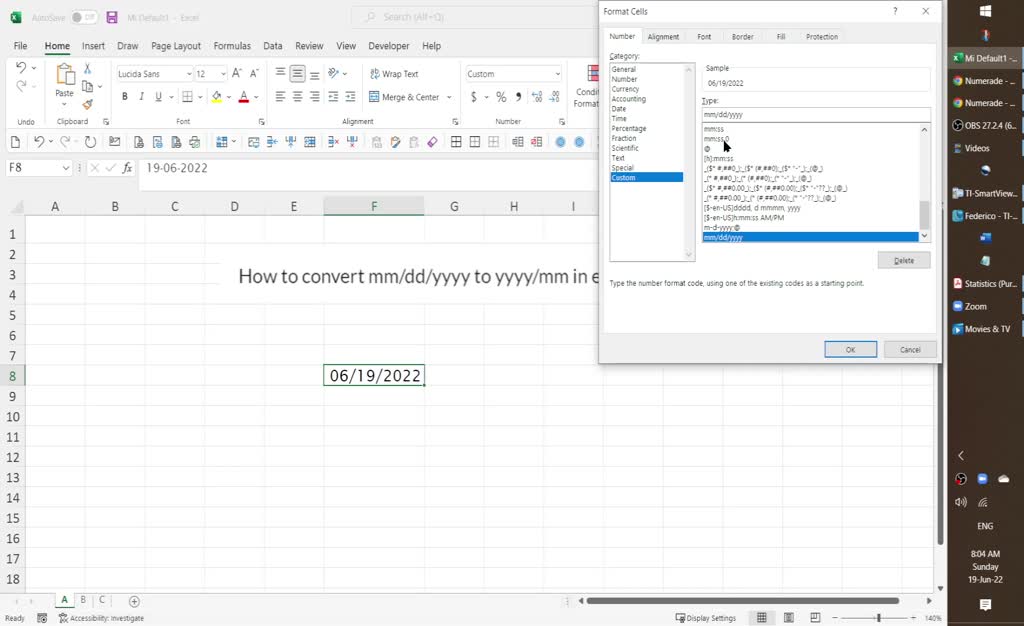Open the Merge & Center dropdown arrow
Screen dimensions: 1024x626
[x=447, y=96]
